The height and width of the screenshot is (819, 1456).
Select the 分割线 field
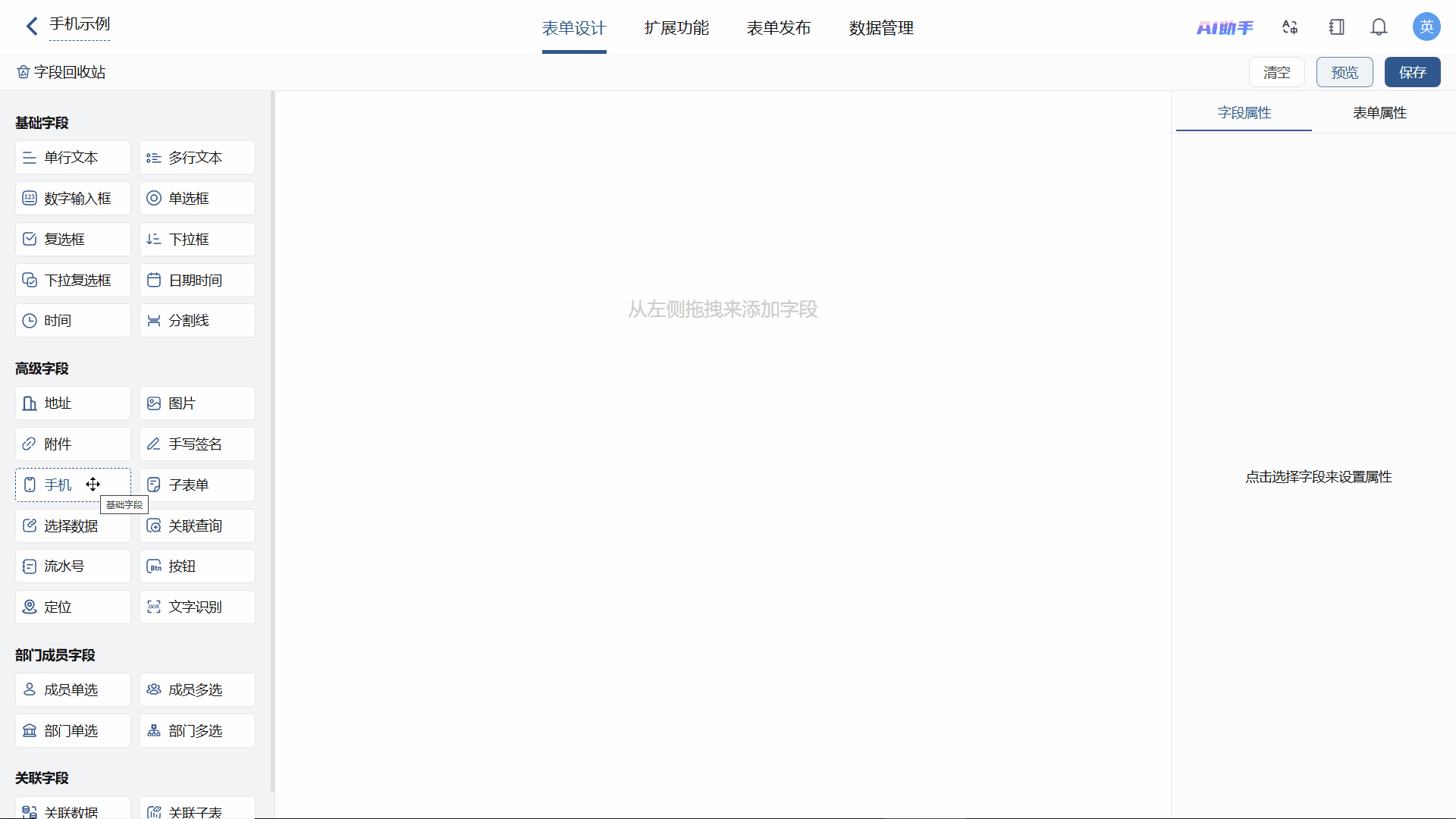click(x=197, y=321)
